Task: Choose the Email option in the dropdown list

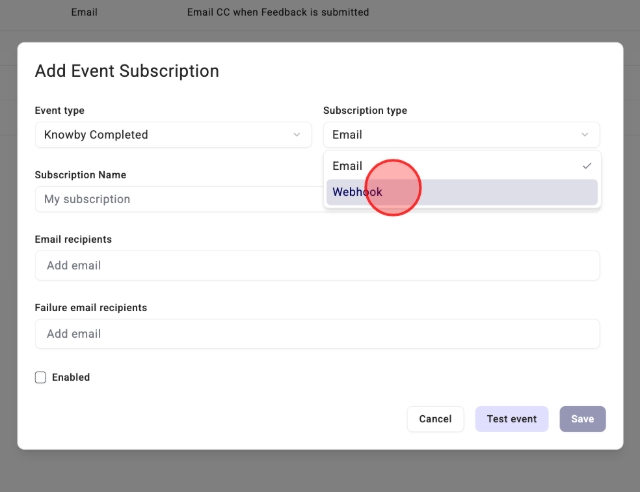Action: click(462, 166)
